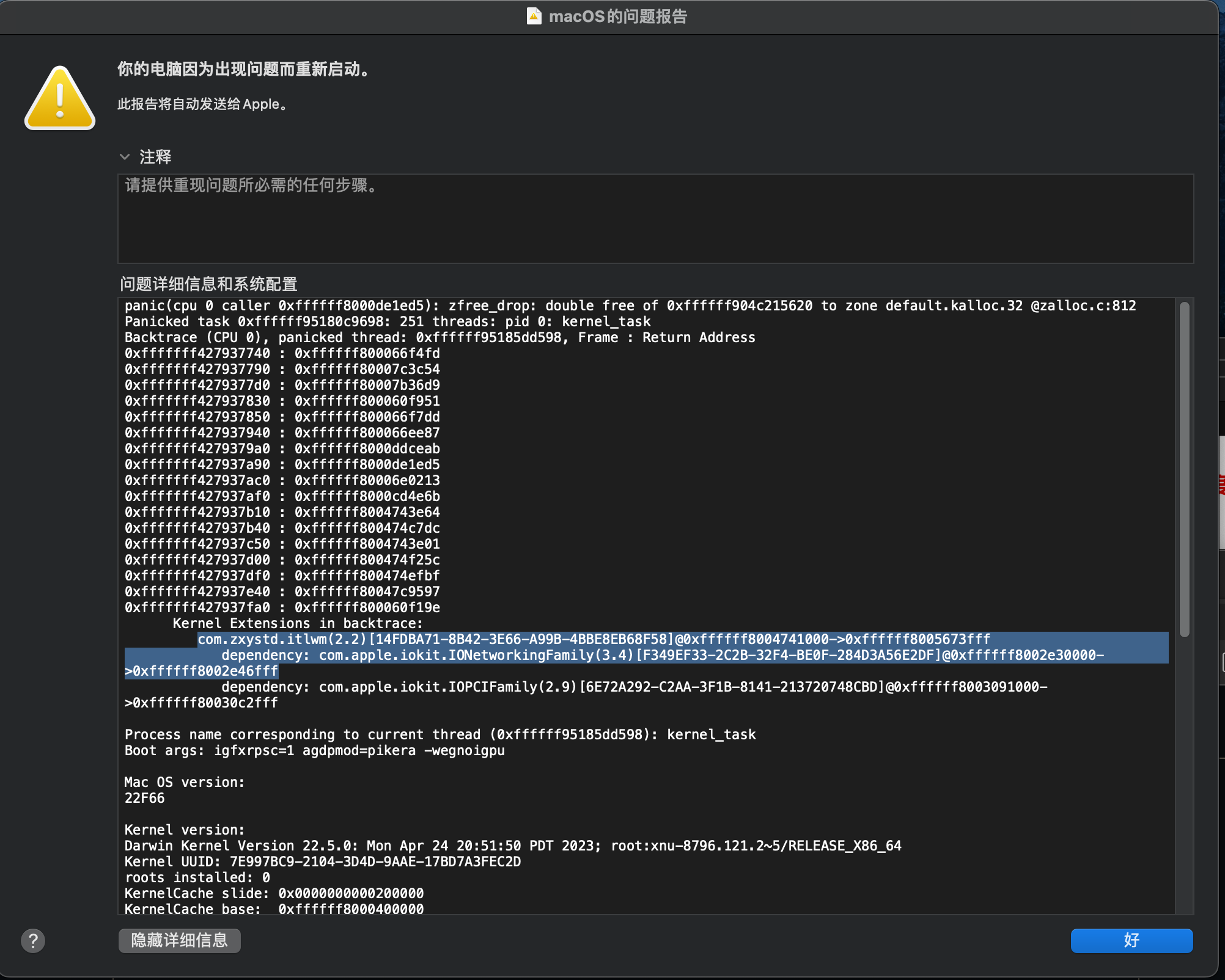The width and height of the screenshot is (1225, 980).
Task: Click the yellow warning triangle icon
Action: pos(59,98)
